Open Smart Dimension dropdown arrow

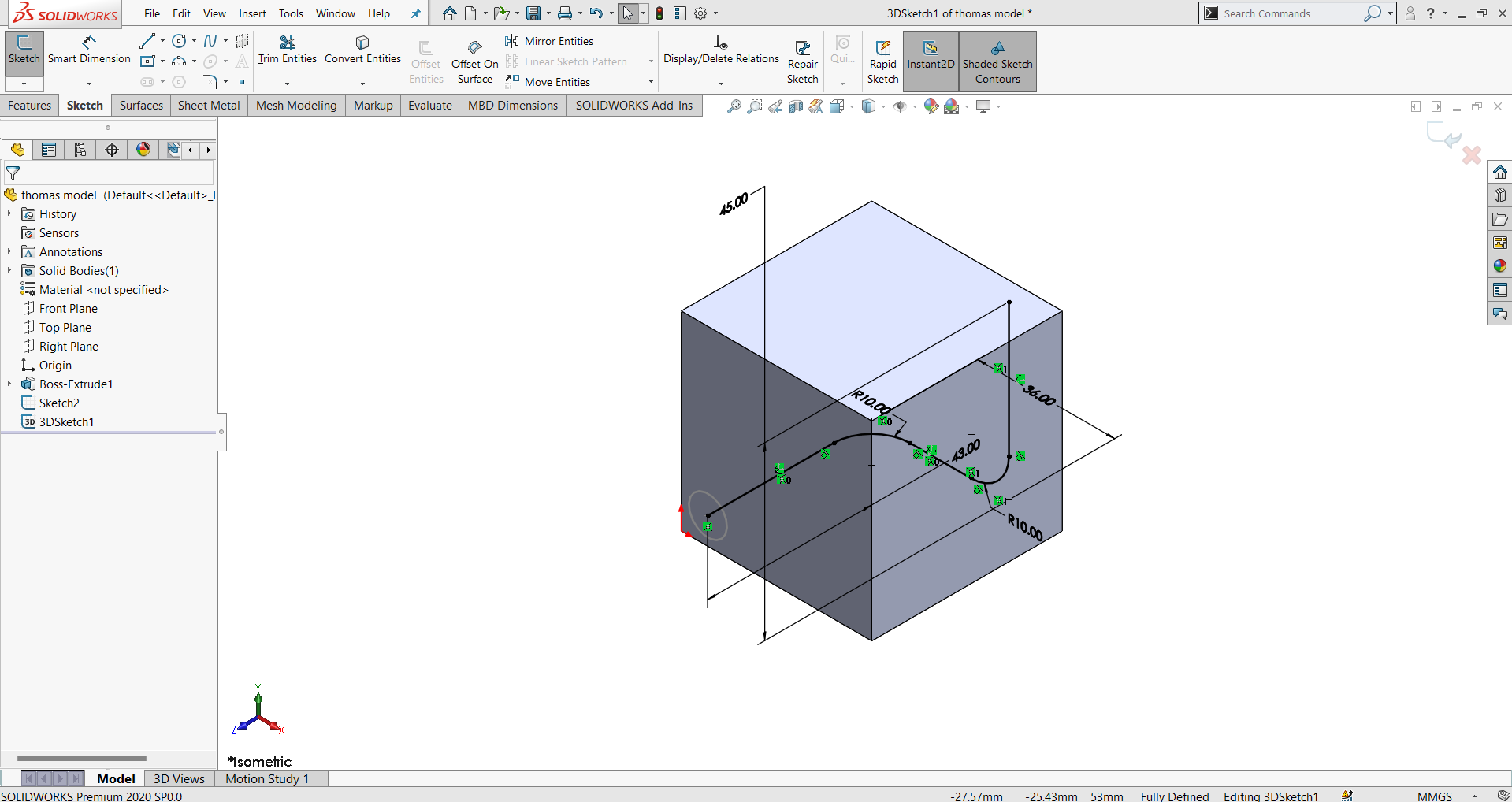89,84
